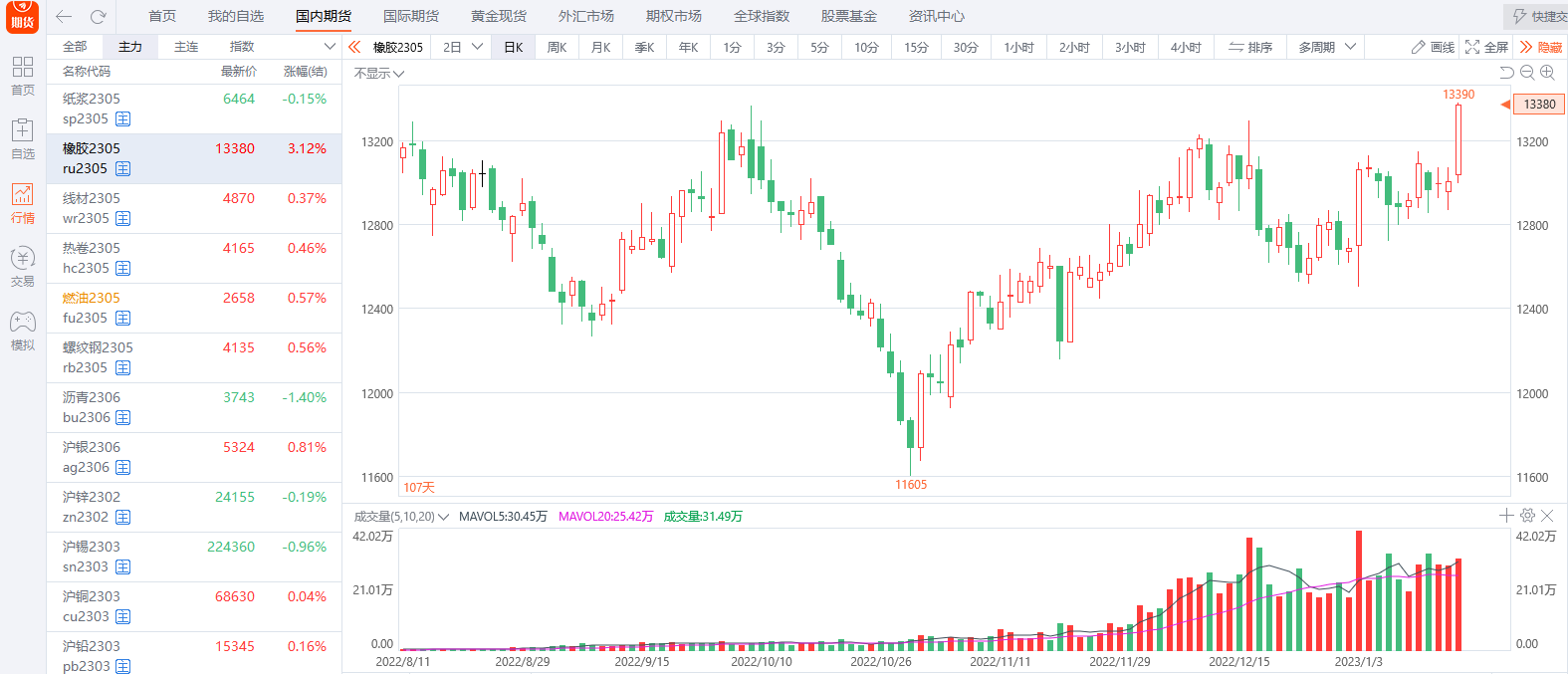Open the 多周期 multi-period dropdown
Screen dimensions: 1568x674
(x=1327, y=47)
